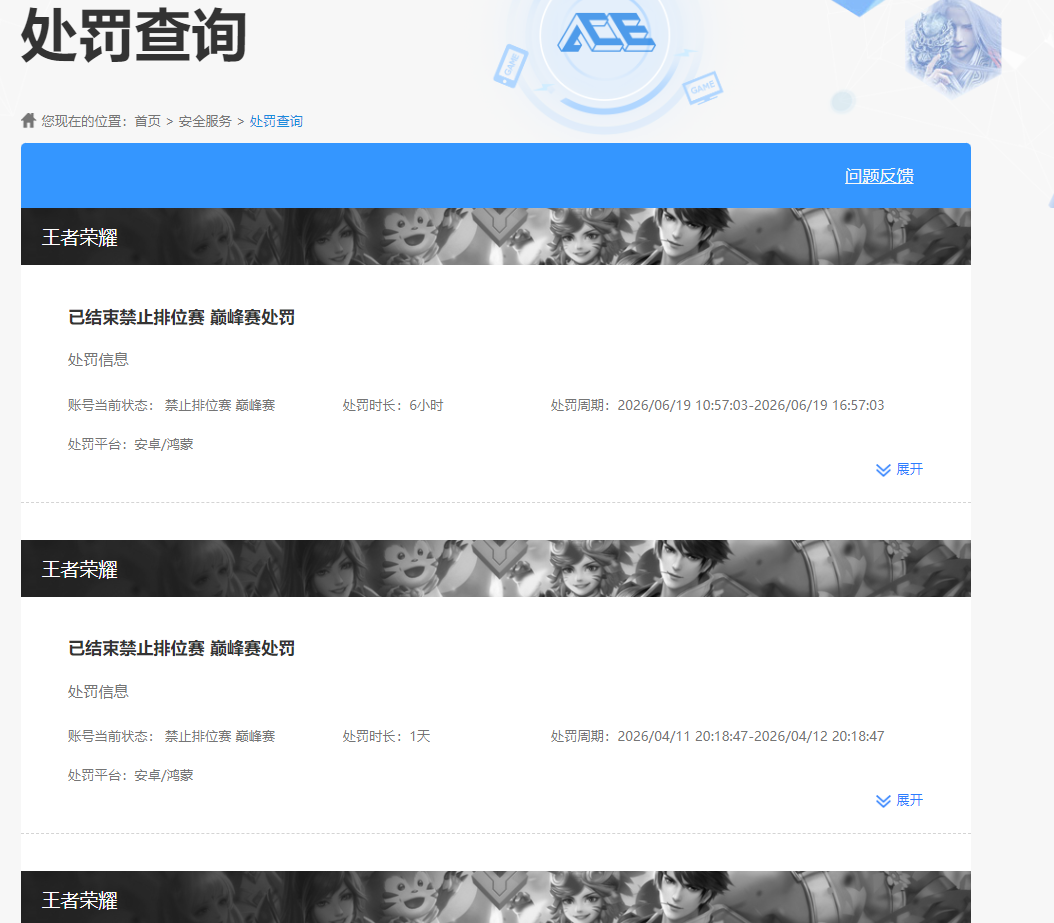Click the 处罚查询 page title
The width and height of the screenshot is (1054, 923).
[134, 36]
